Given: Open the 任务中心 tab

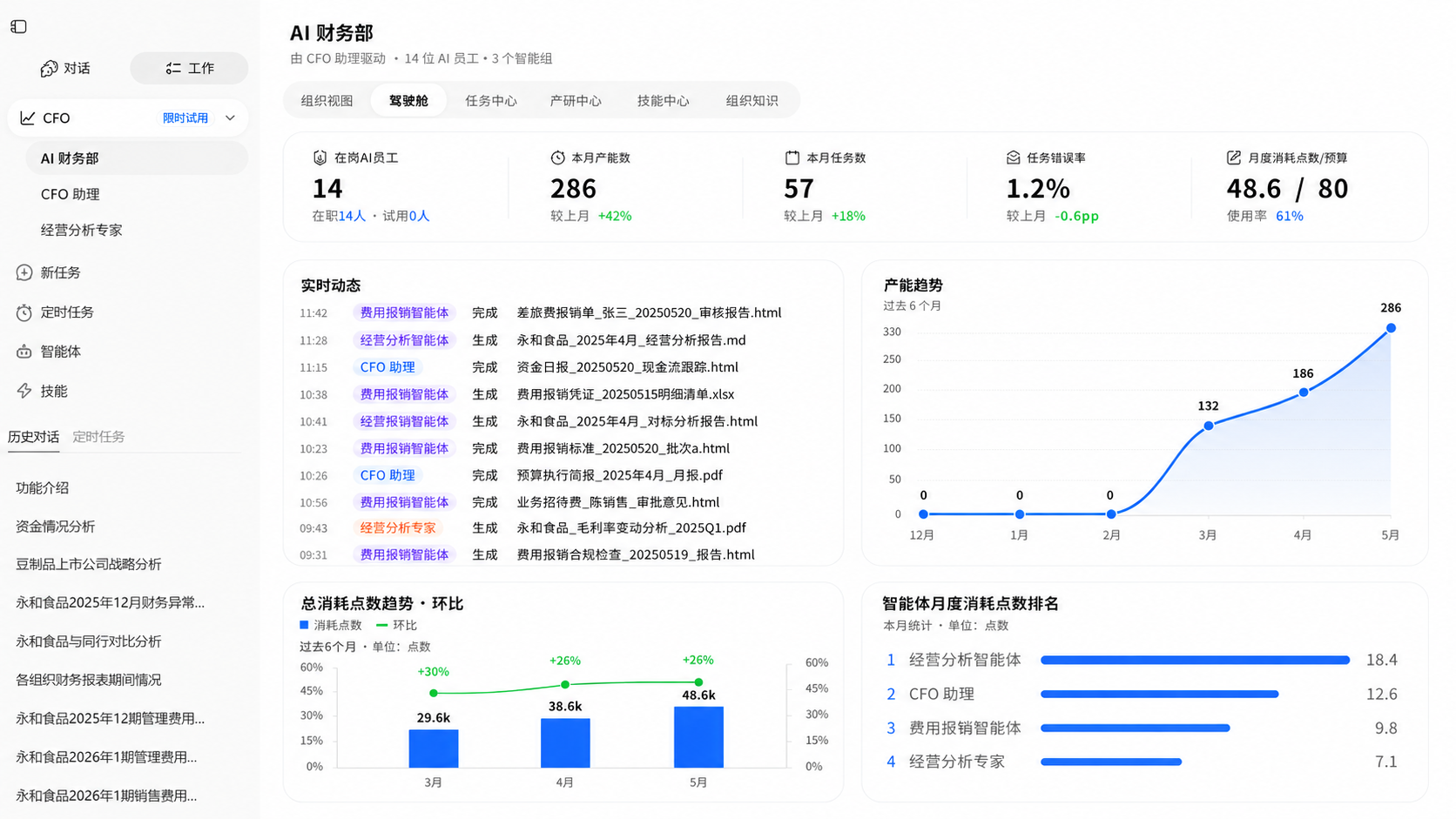Looking at the screenshot, I should point(490,101).
